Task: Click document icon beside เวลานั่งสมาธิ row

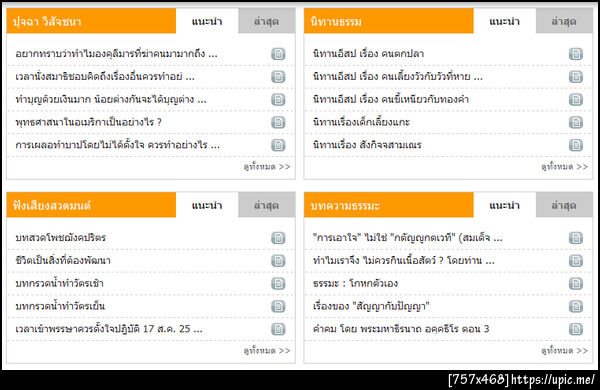Action: 278,77
